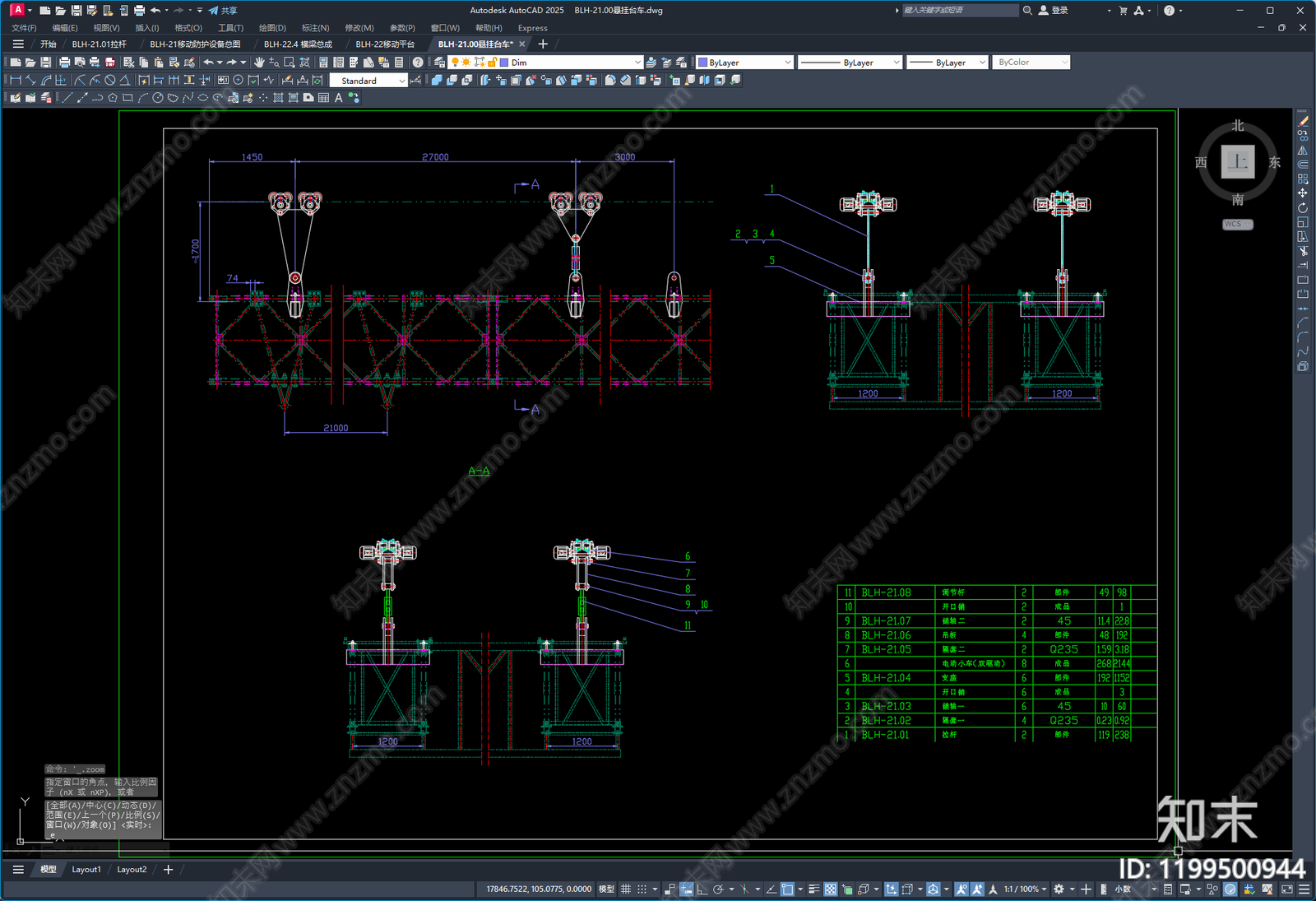
Task: Click the Share button in title bar
Action: click(223, 11)
